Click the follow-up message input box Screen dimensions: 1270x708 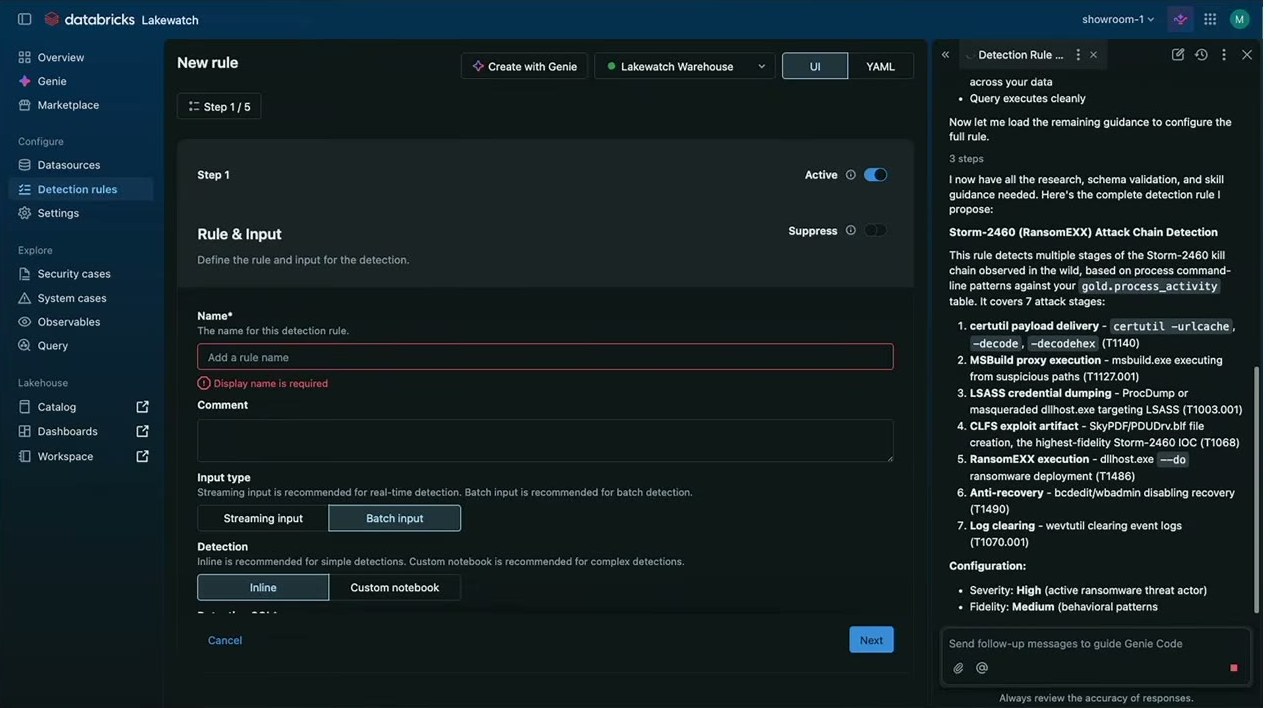click(x=1096, y=644)
